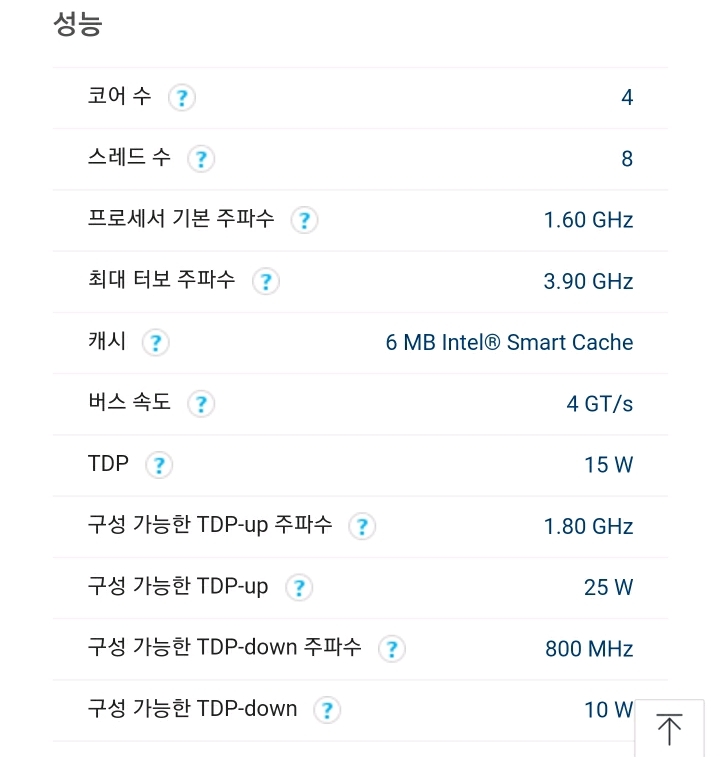
Task: Open the tooltip for 스레드 수
Action: pyautogui.click(x=201, y=159)
